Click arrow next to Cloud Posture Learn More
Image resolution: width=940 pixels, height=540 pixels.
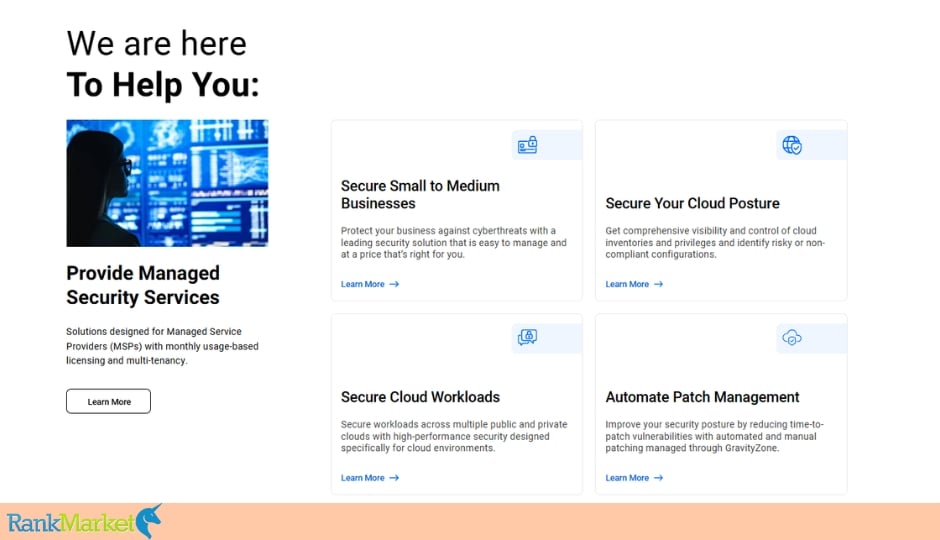pyautogui.click(x=658, y=284)
